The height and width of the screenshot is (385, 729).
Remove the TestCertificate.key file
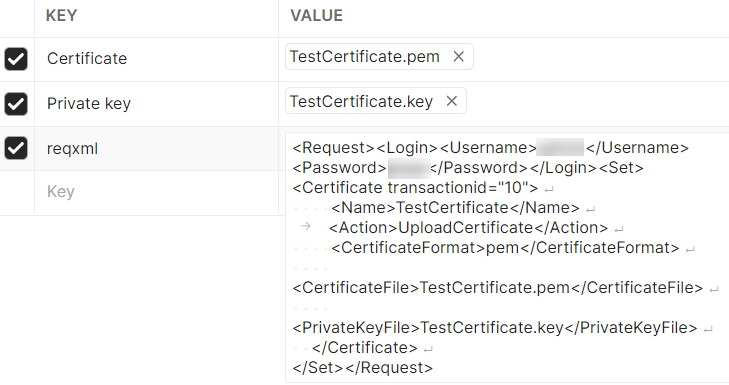click(x=451, y=101)
